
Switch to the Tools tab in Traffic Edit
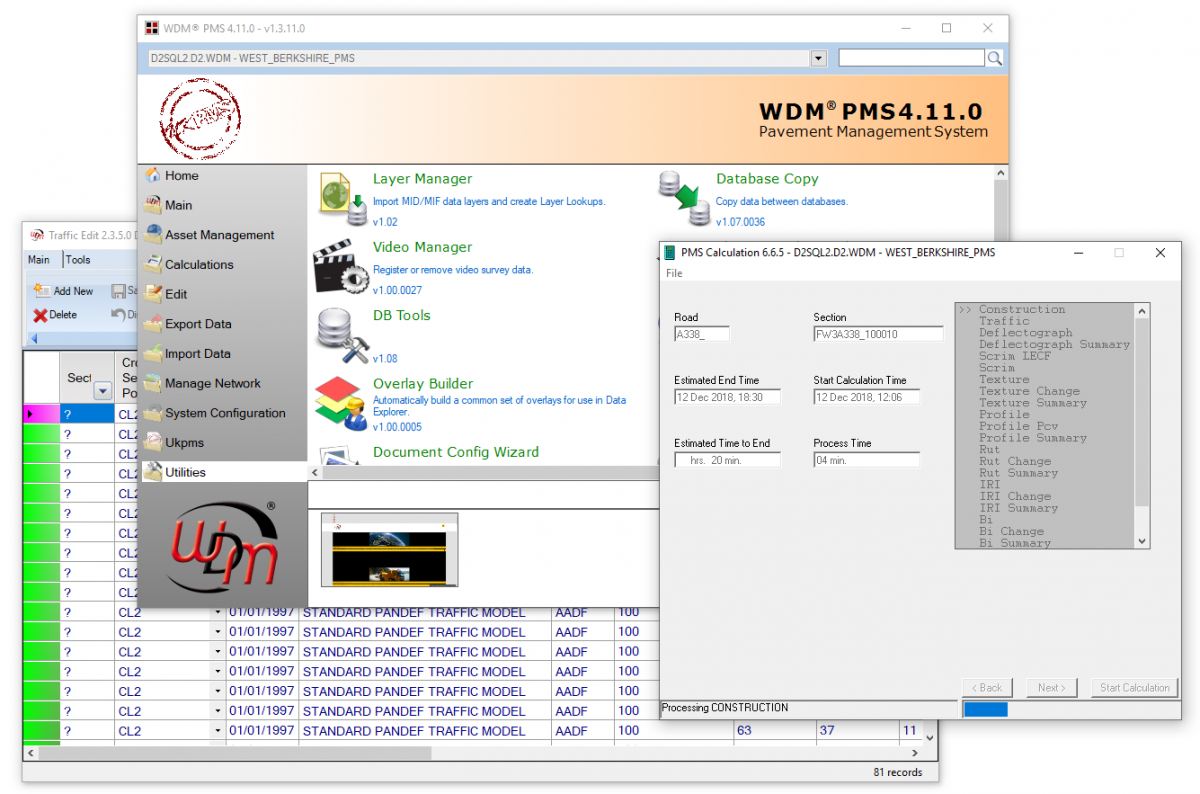click(x=78, y=260)
